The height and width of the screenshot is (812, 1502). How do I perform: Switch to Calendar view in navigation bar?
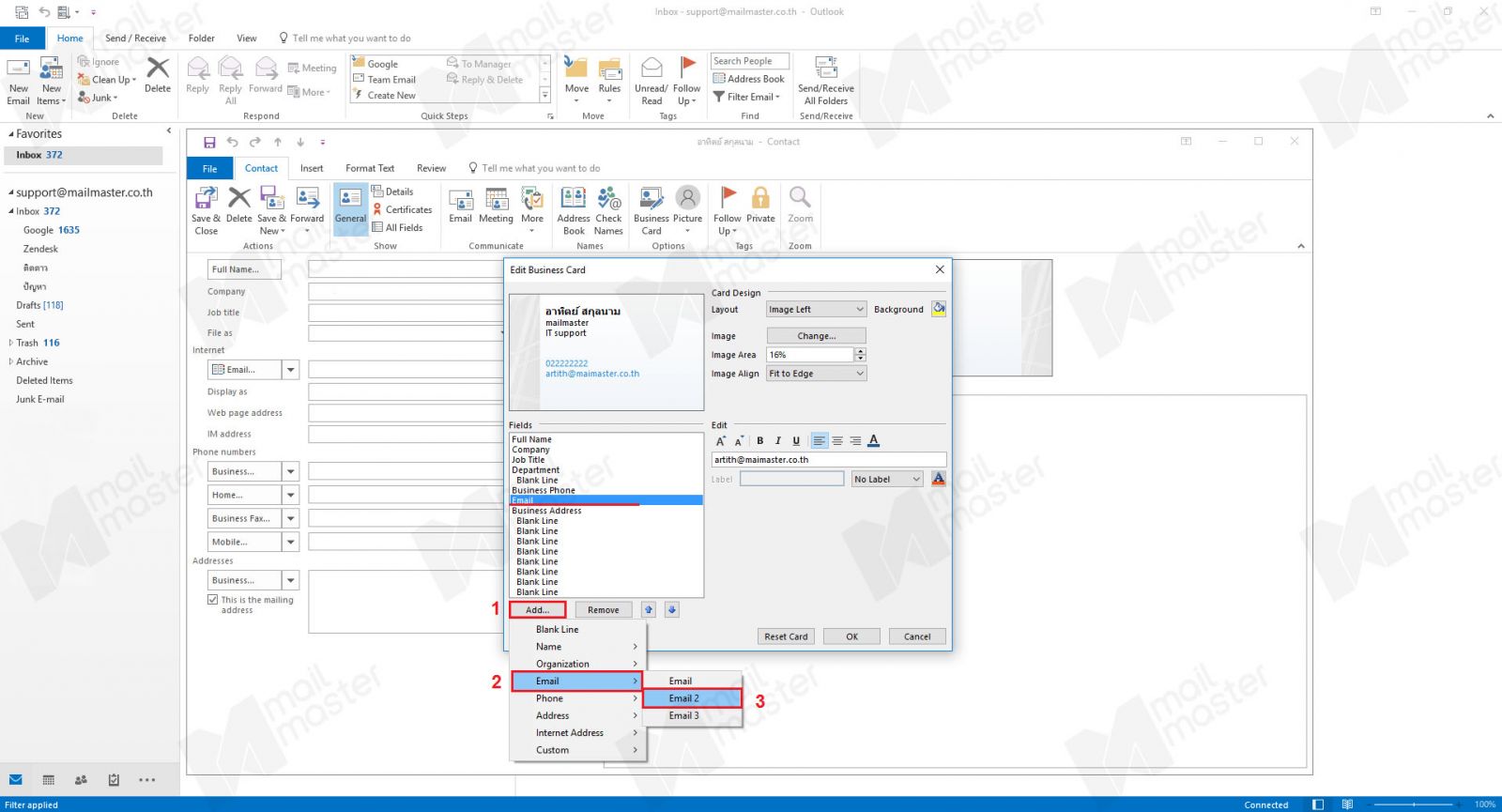pyautogui.click(x=49, y=779)
